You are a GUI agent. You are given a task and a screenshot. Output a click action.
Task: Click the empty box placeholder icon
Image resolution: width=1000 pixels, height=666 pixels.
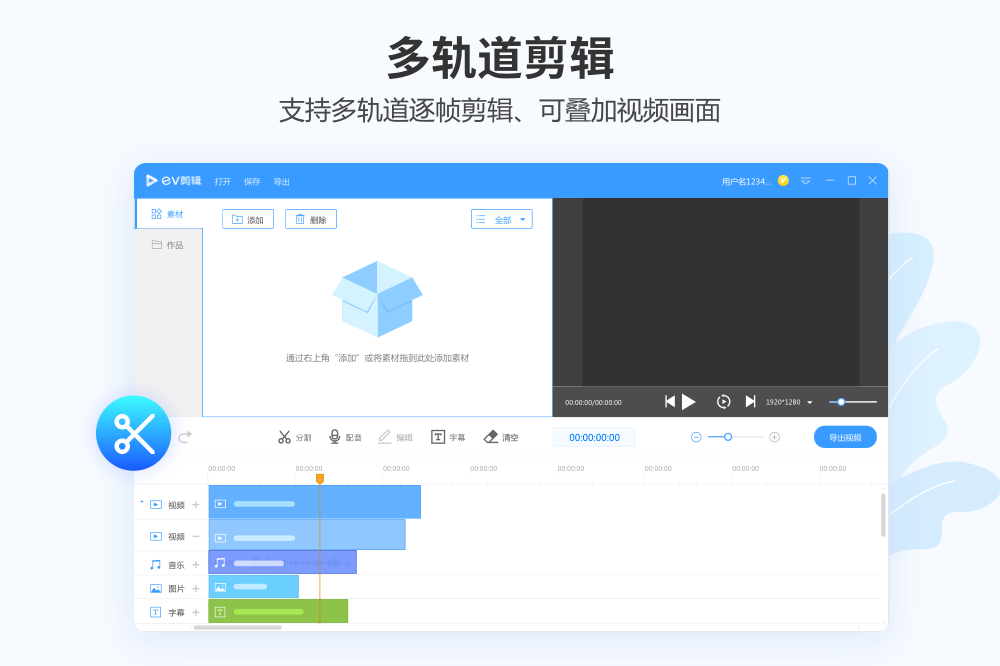pos(378,299)
